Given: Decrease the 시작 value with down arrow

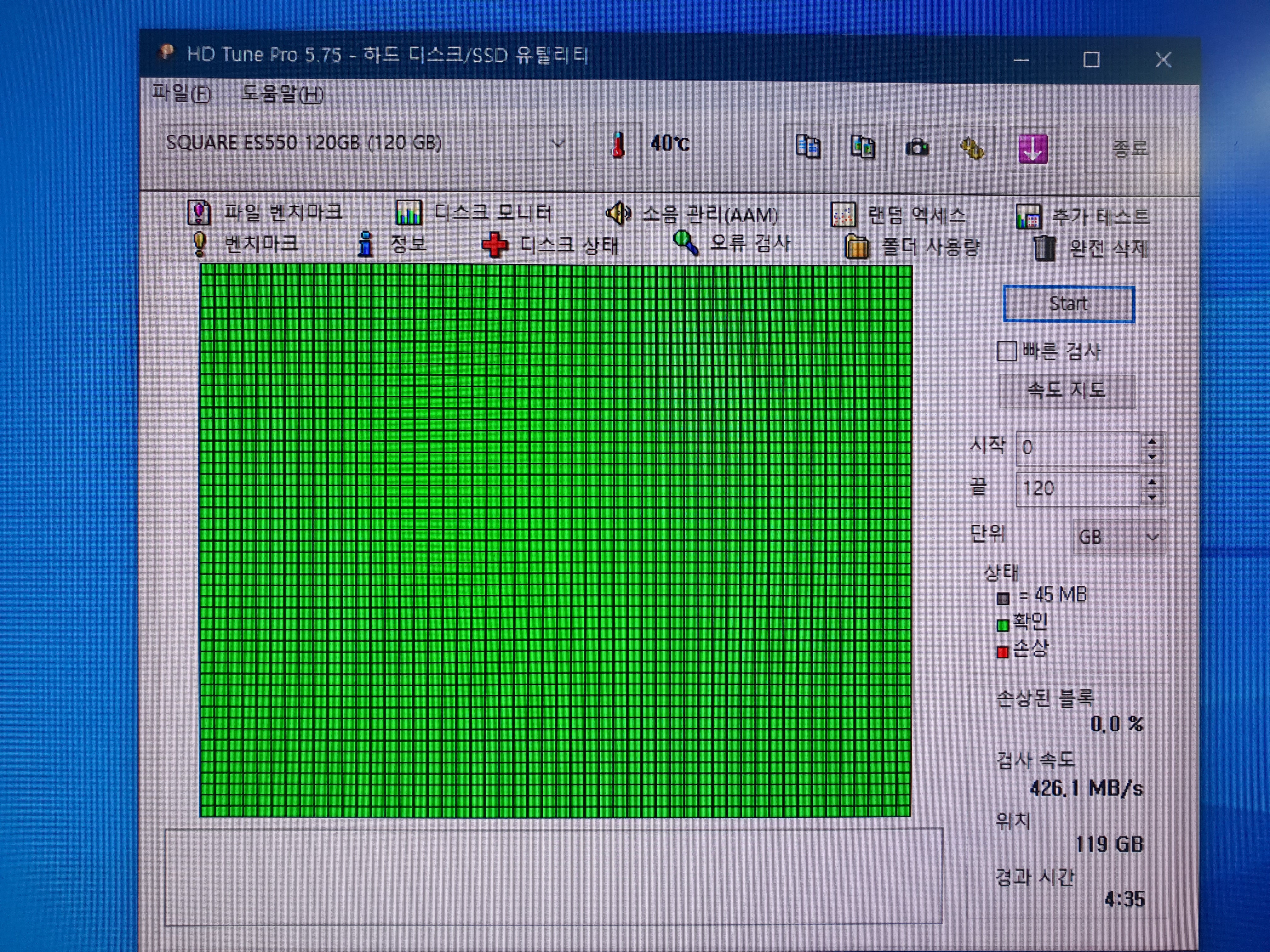Looking at the screenshot, I should 1152,457.
